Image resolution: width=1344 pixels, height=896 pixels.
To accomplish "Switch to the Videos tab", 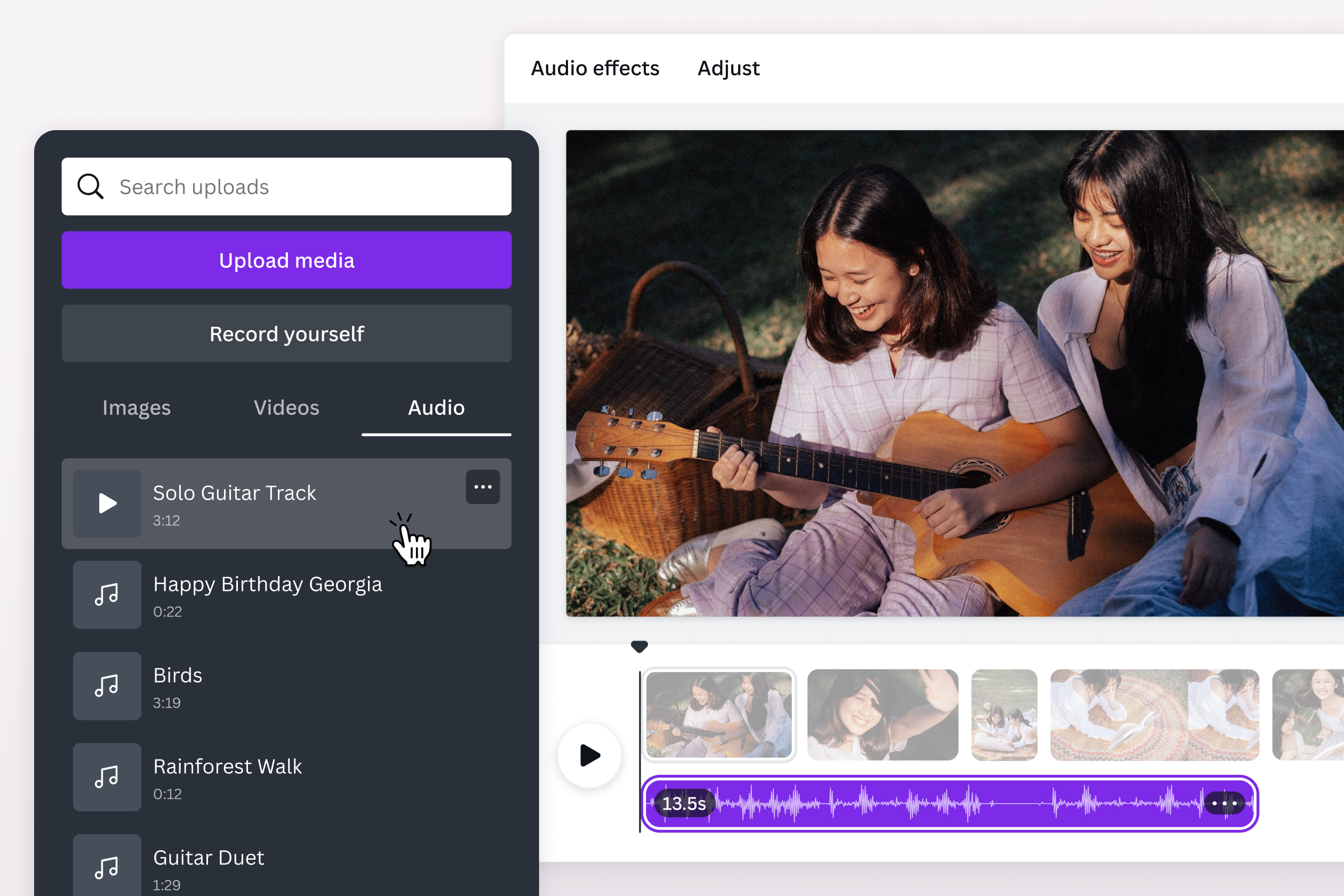I will (x=289, y=407).
